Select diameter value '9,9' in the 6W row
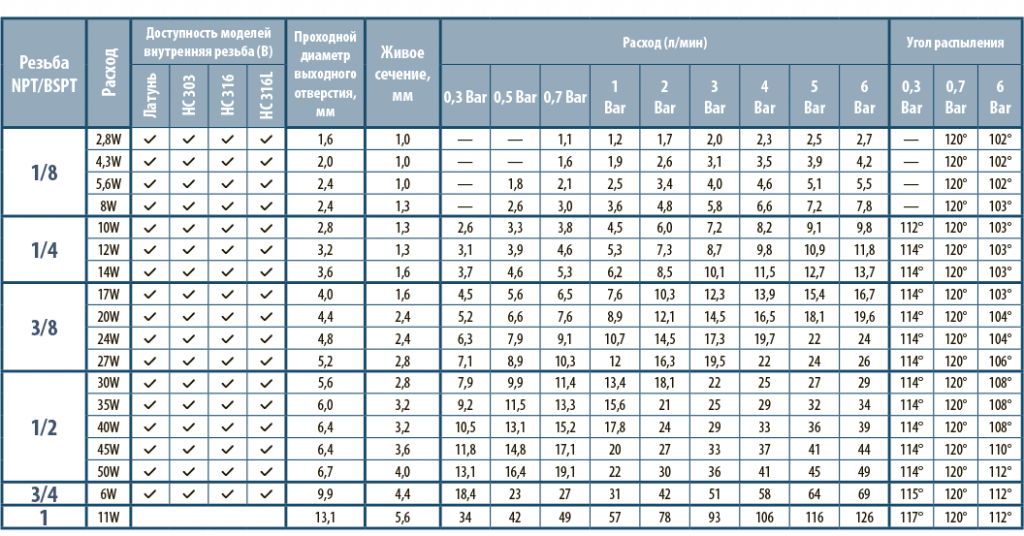The width and height of the screenshot is (1024, 536). coord(325,494)
